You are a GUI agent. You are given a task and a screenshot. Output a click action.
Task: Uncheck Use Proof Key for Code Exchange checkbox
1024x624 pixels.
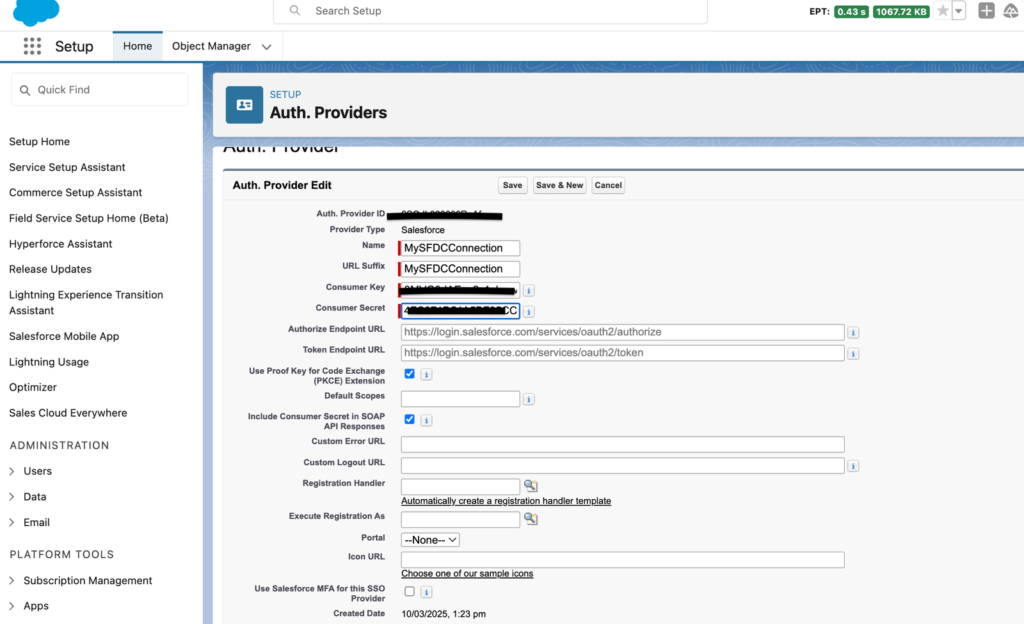click(409, 374)
